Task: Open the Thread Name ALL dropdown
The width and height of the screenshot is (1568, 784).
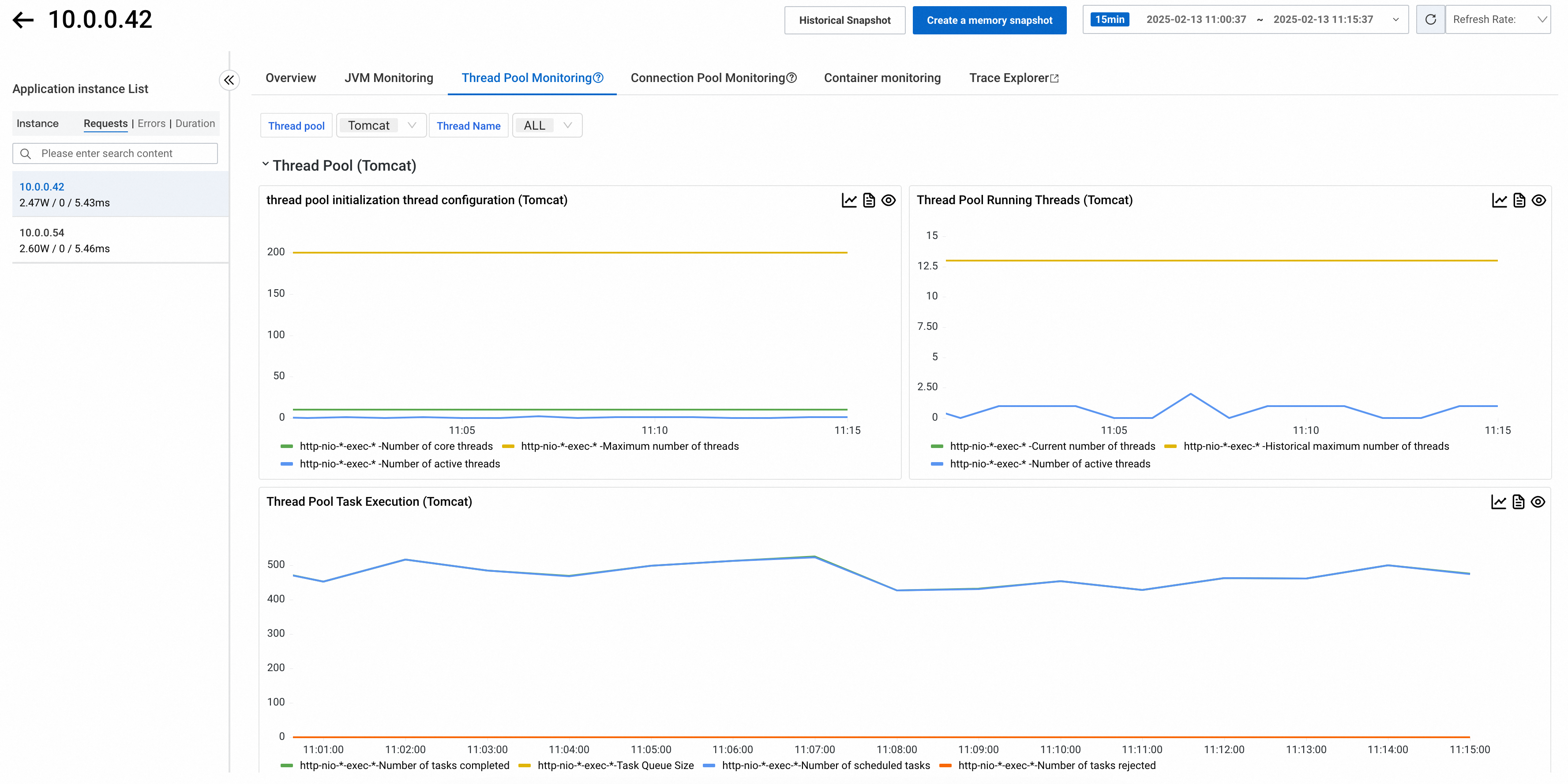Action: pos(547,125)
